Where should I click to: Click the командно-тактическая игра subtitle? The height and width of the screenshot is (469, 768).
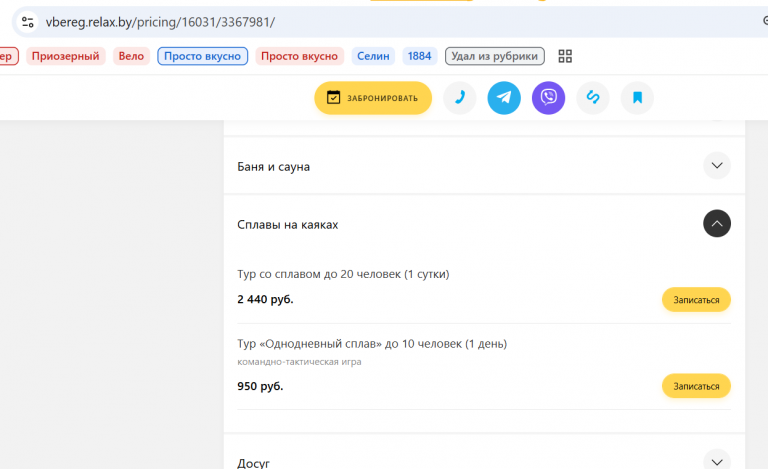pos(299,362)
